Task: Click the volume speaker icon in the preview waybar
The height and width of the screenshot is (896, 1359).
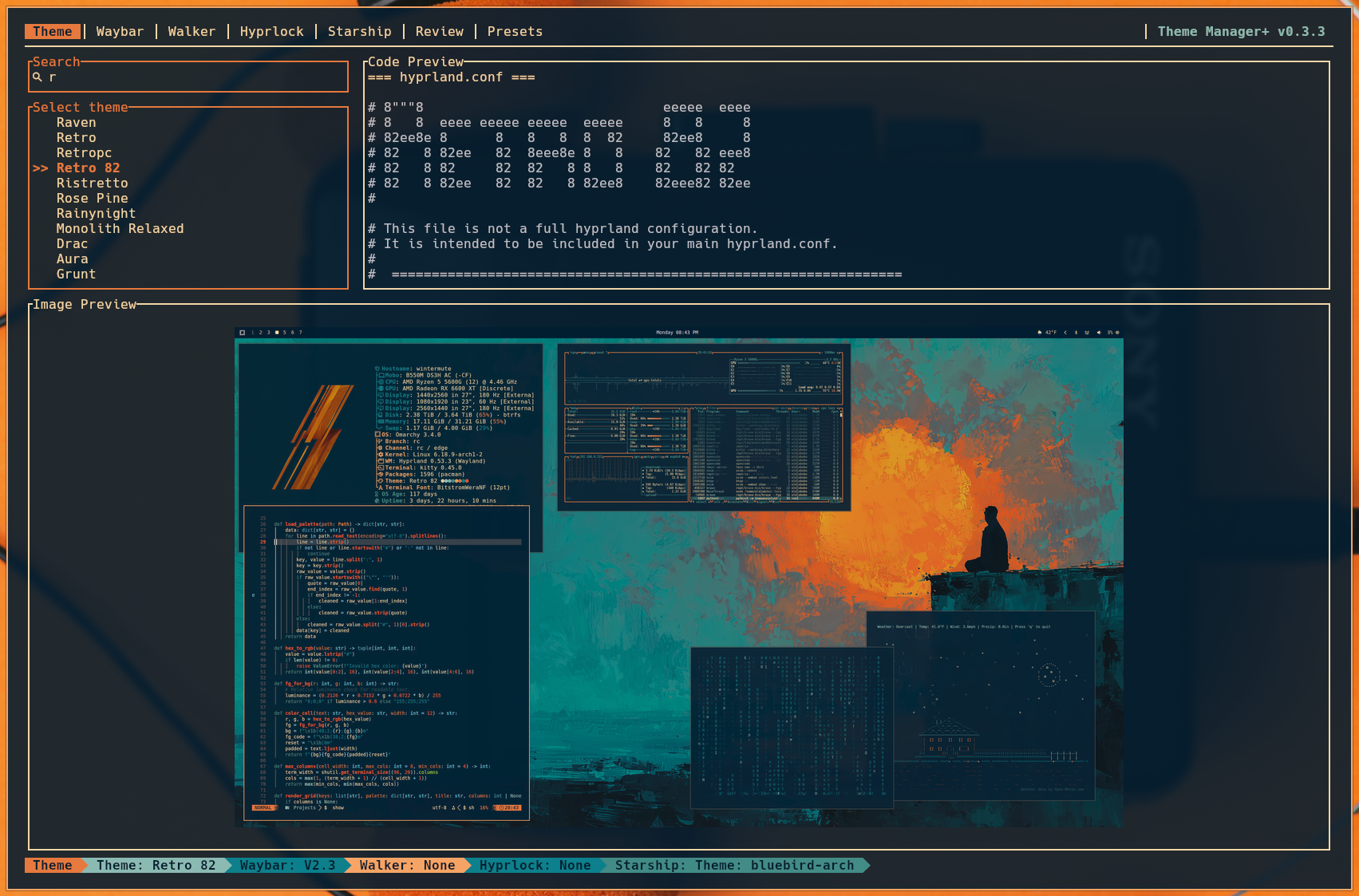Action: [1100, 331]
